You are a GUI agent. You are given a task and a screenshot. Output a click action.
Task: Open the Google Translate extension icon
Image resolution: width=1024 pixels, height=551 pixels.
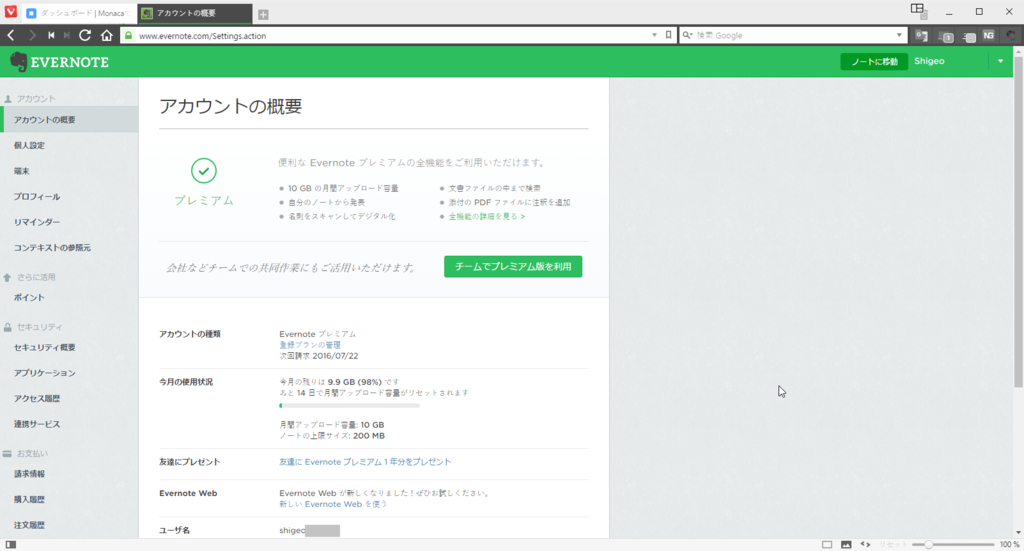[x=921, y=36]
